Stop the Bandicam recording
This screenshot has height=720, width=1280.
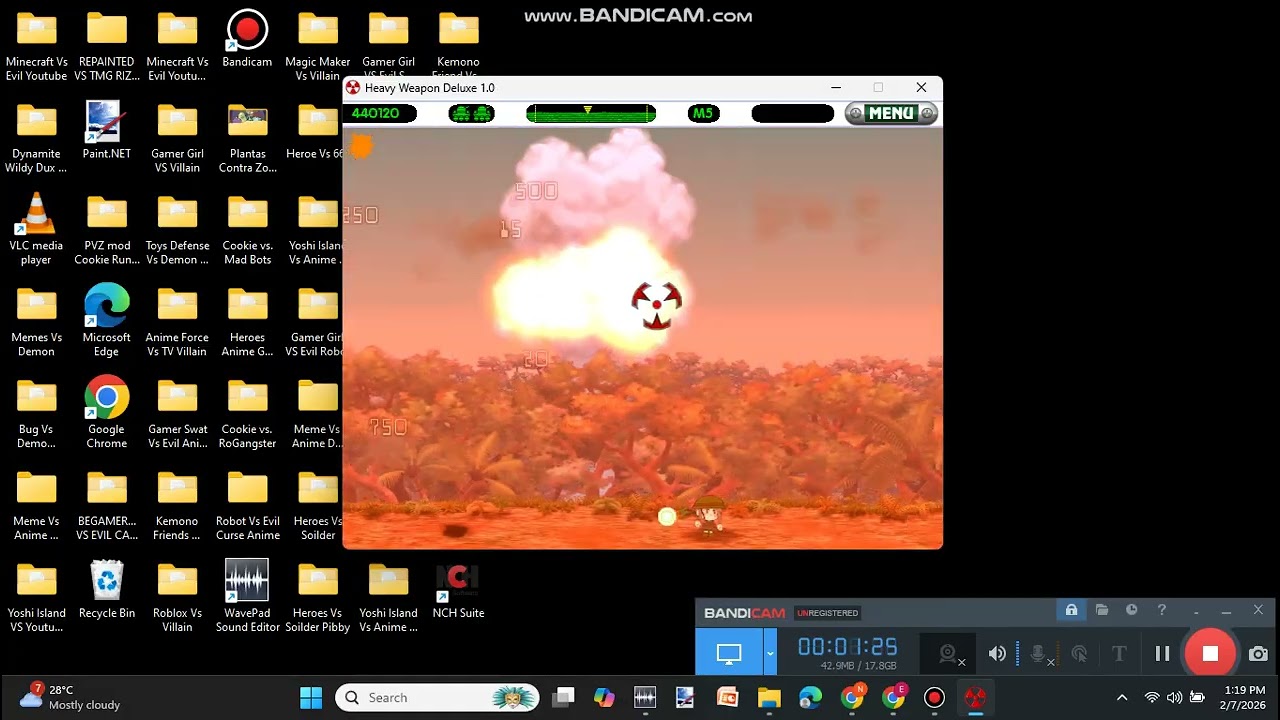point(1210,653)
